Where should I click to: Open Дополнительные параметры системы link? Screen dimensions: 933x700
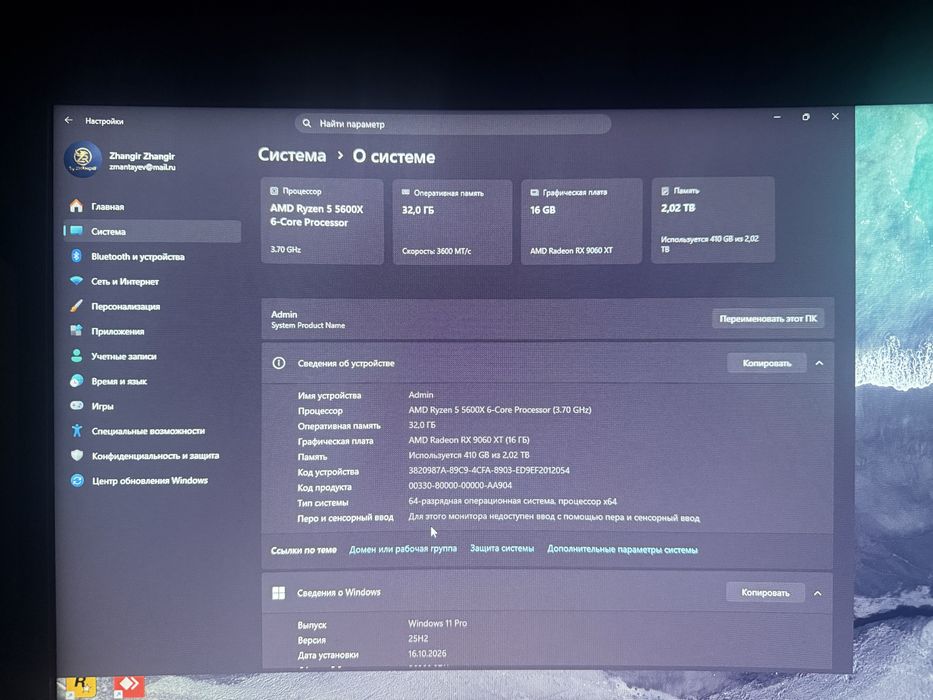pyautogui.click(x=622, y=549)
